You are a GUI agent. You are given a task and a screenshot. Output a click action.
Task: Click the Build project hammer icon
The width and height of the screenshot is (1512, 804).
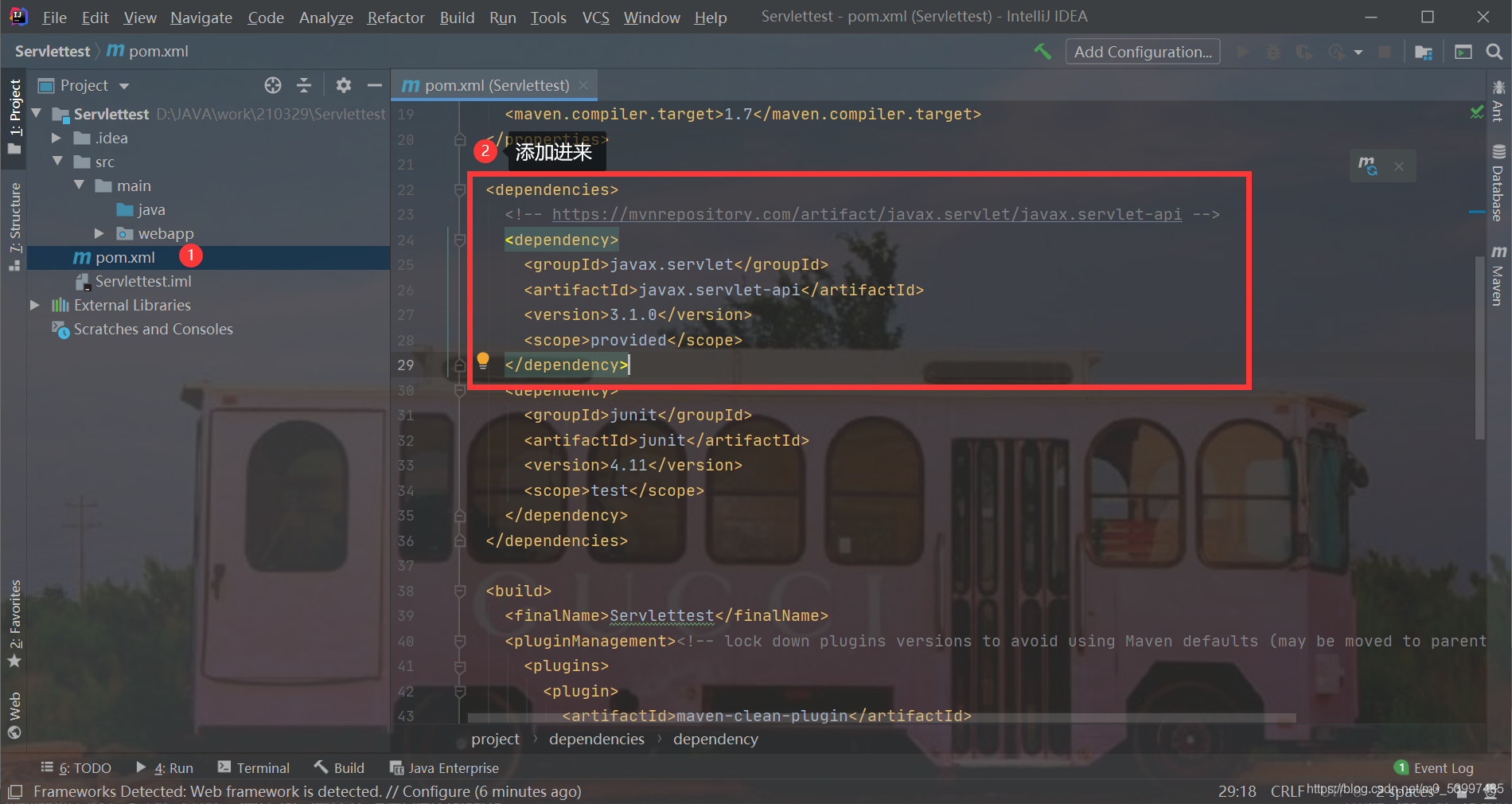(x=1042, y=52)
